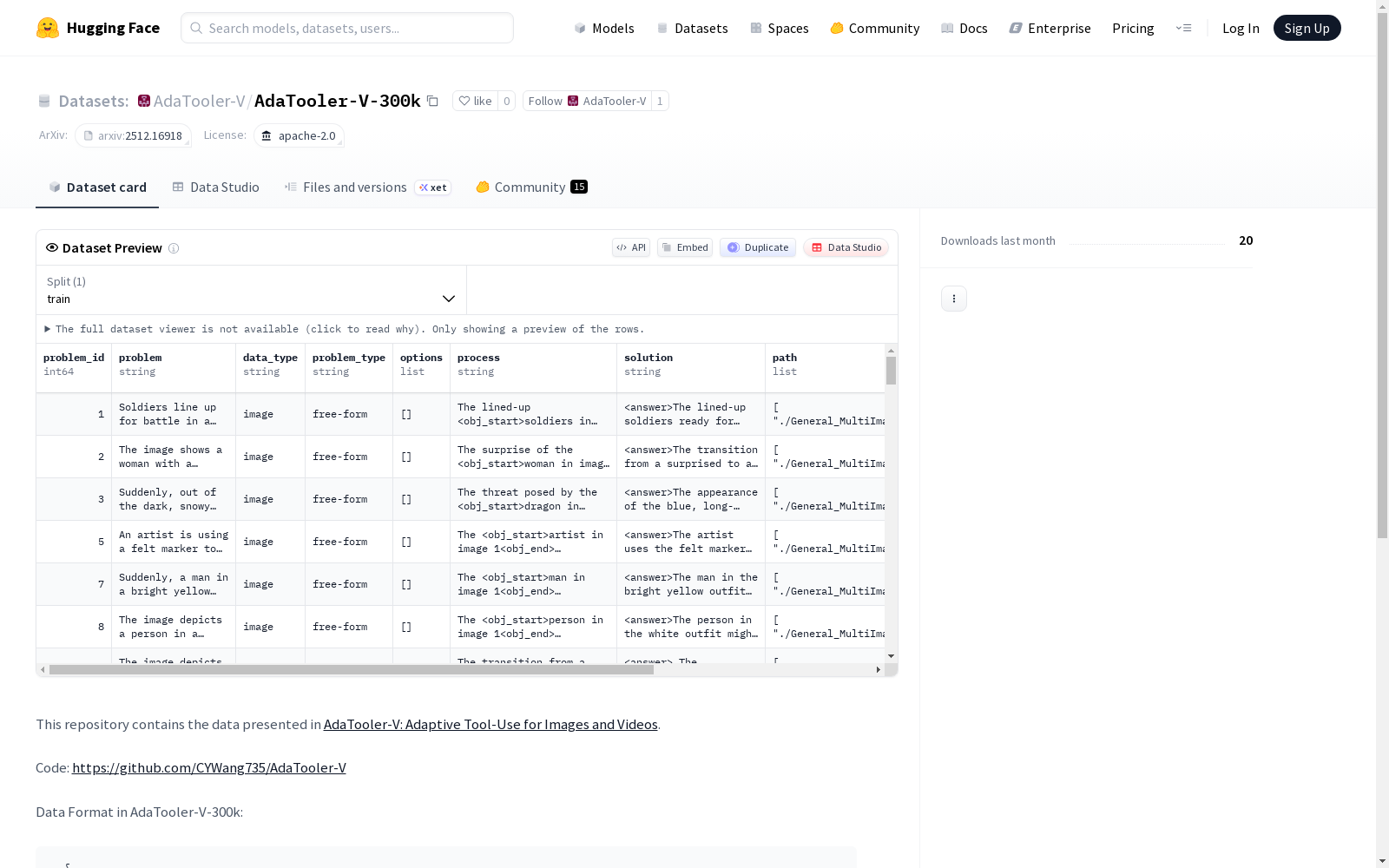
Task: Open the Data Studio tab
Action: point(216,187)
